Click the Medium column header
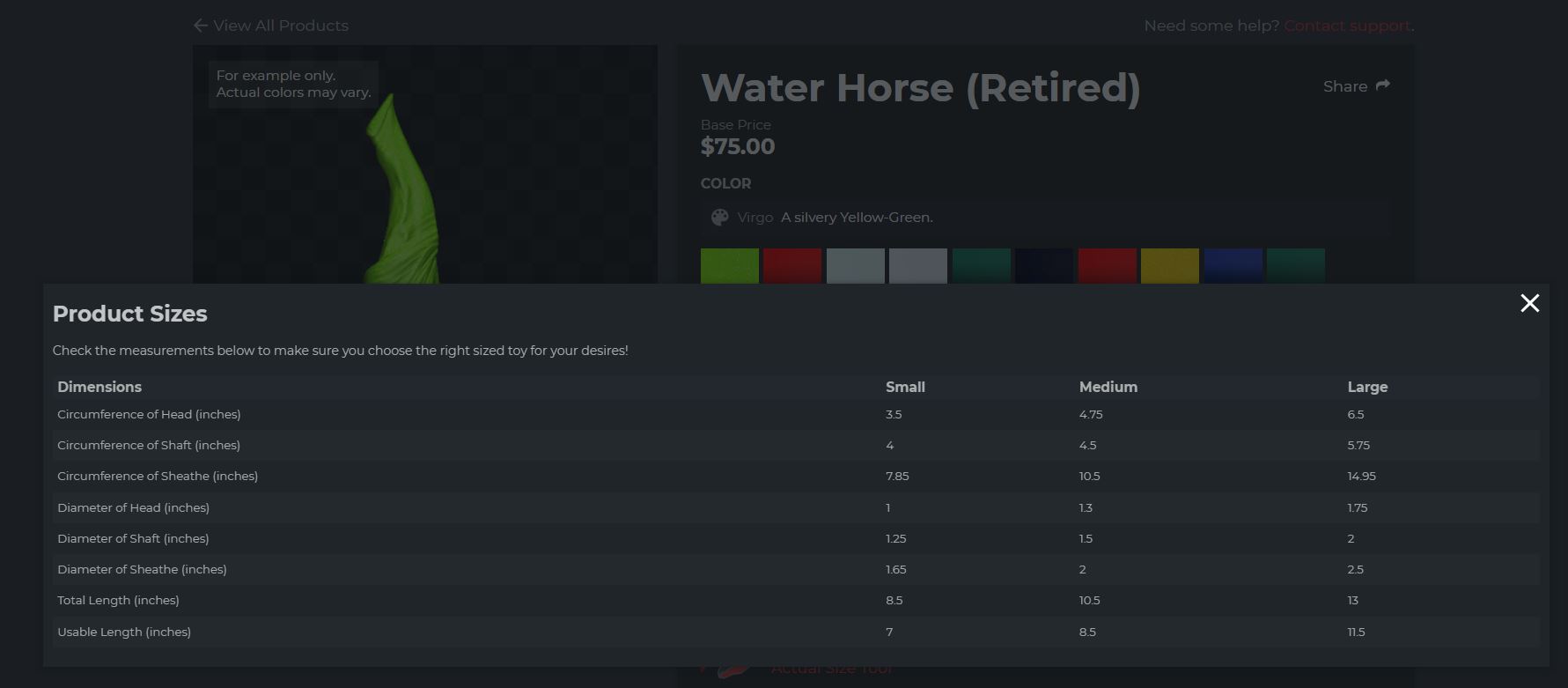Image resolution: width=1568 pixels, height=688 pixels. coord(1108,387)
